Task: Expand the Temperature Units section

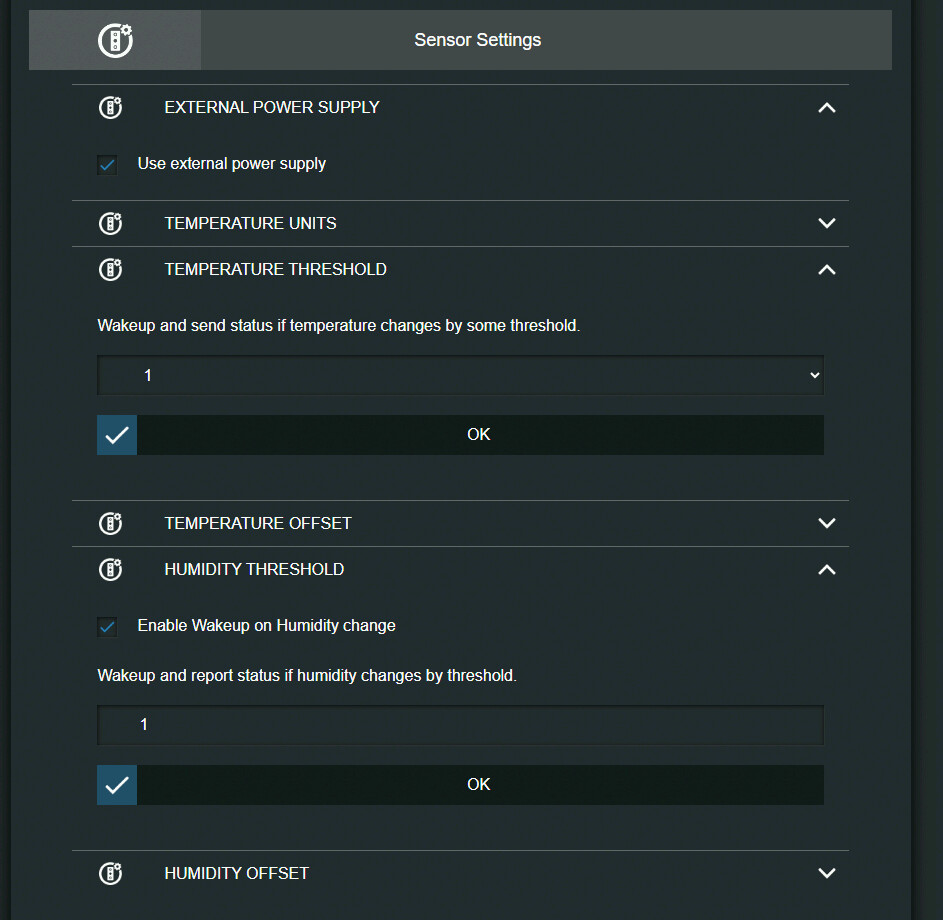Action: pyautogui.click(x=826, y=224)
